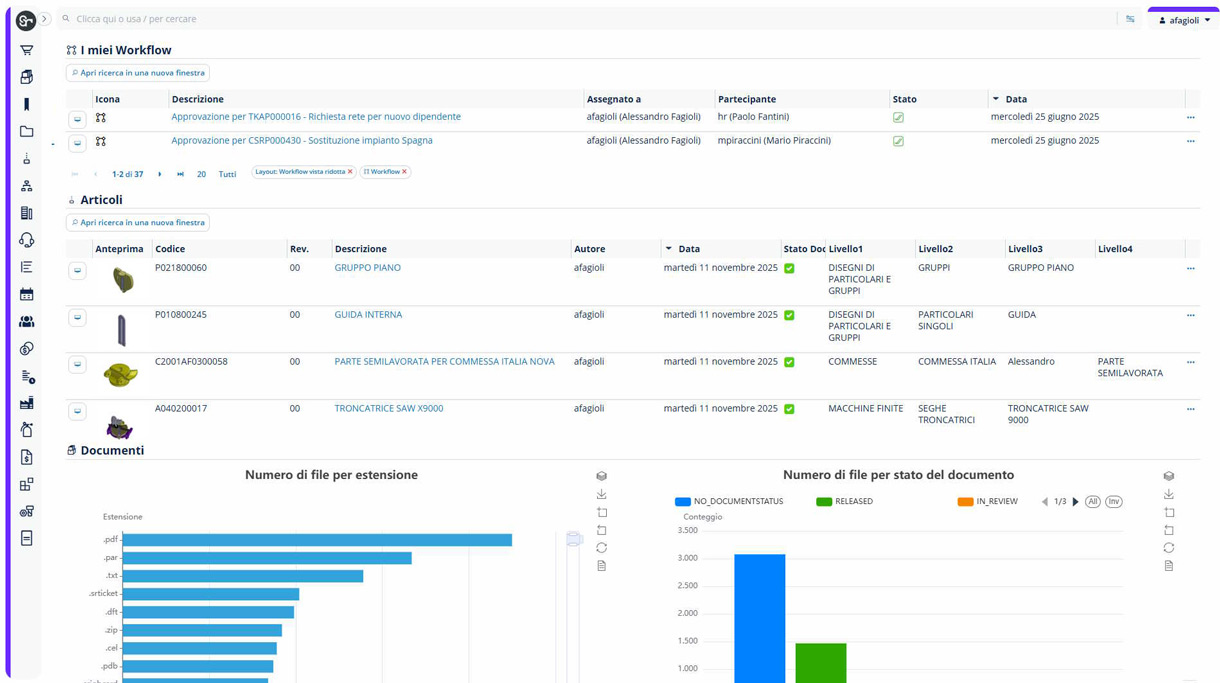Download the file extension chart
Viewport: 1220px width, 683px height.
pos(601,494)
